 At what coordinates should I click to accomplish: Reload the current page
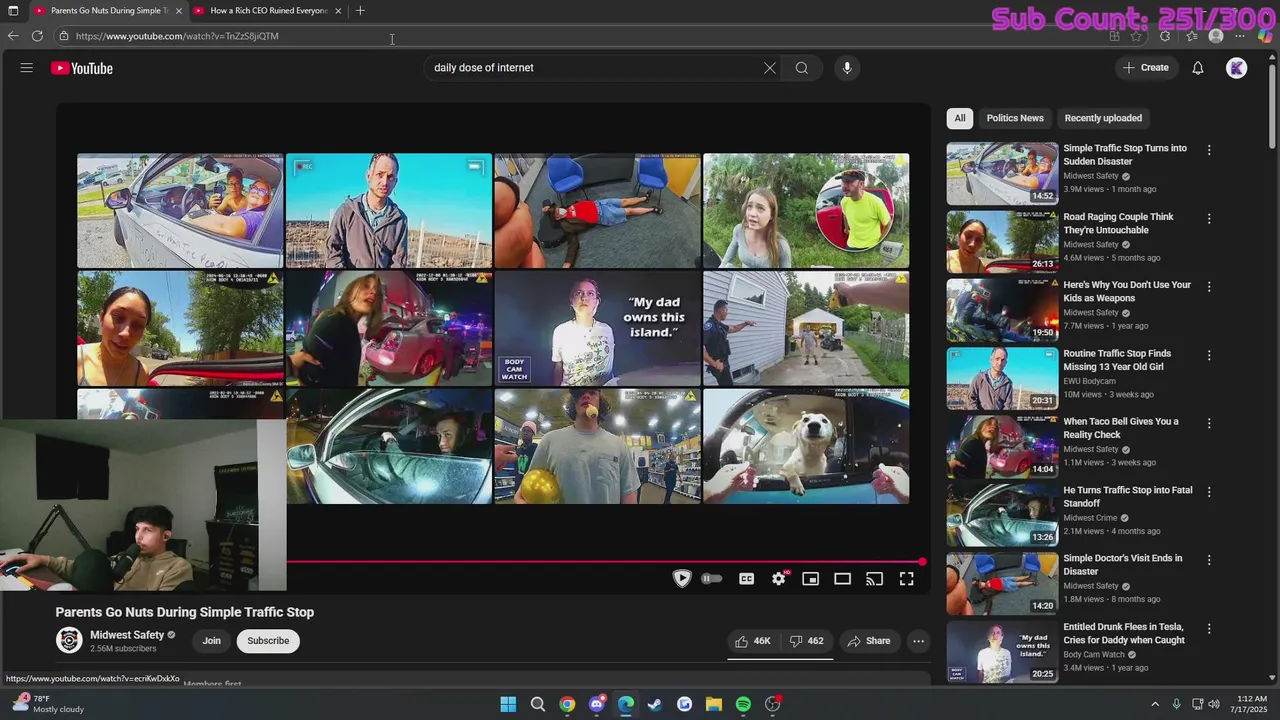[37, 36]
